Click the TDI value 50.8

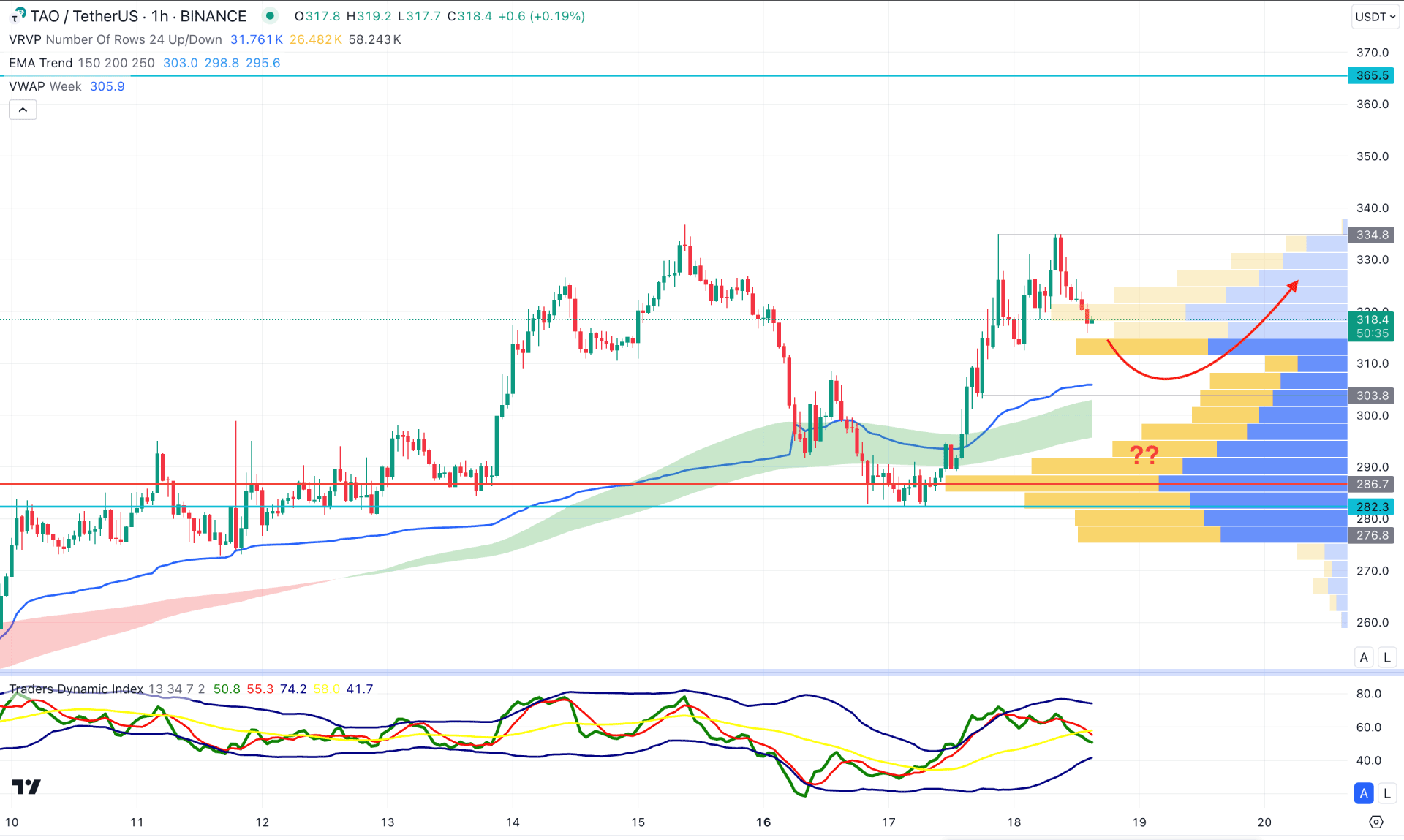227,689
